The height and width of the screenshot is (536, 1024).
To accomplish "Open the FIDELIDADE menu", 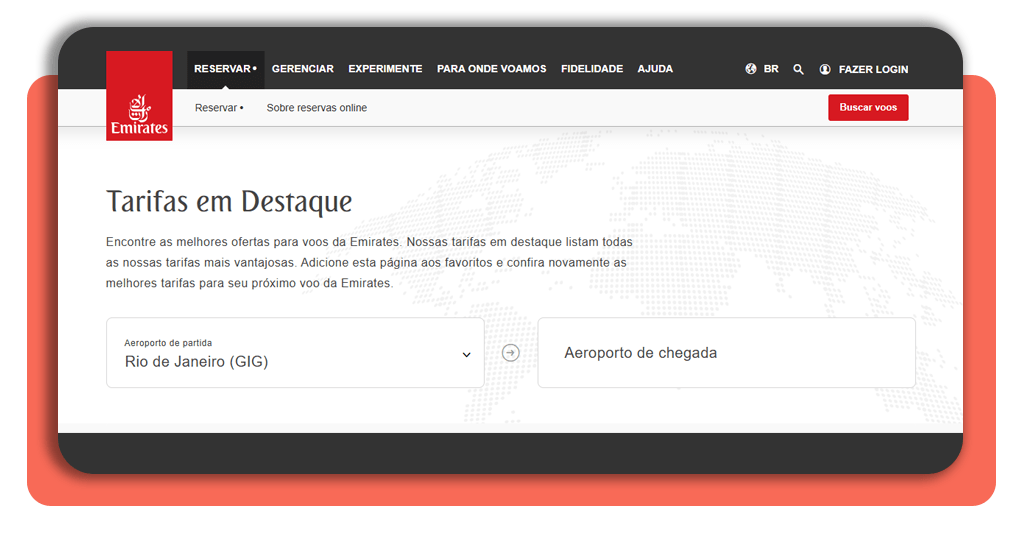I will (x=592, y=69).
